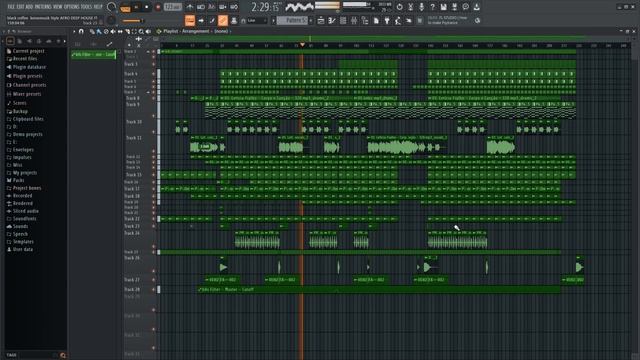Click the orange playhead marker on timeline
Screen dimensions: 640x360
pos(302,44)
